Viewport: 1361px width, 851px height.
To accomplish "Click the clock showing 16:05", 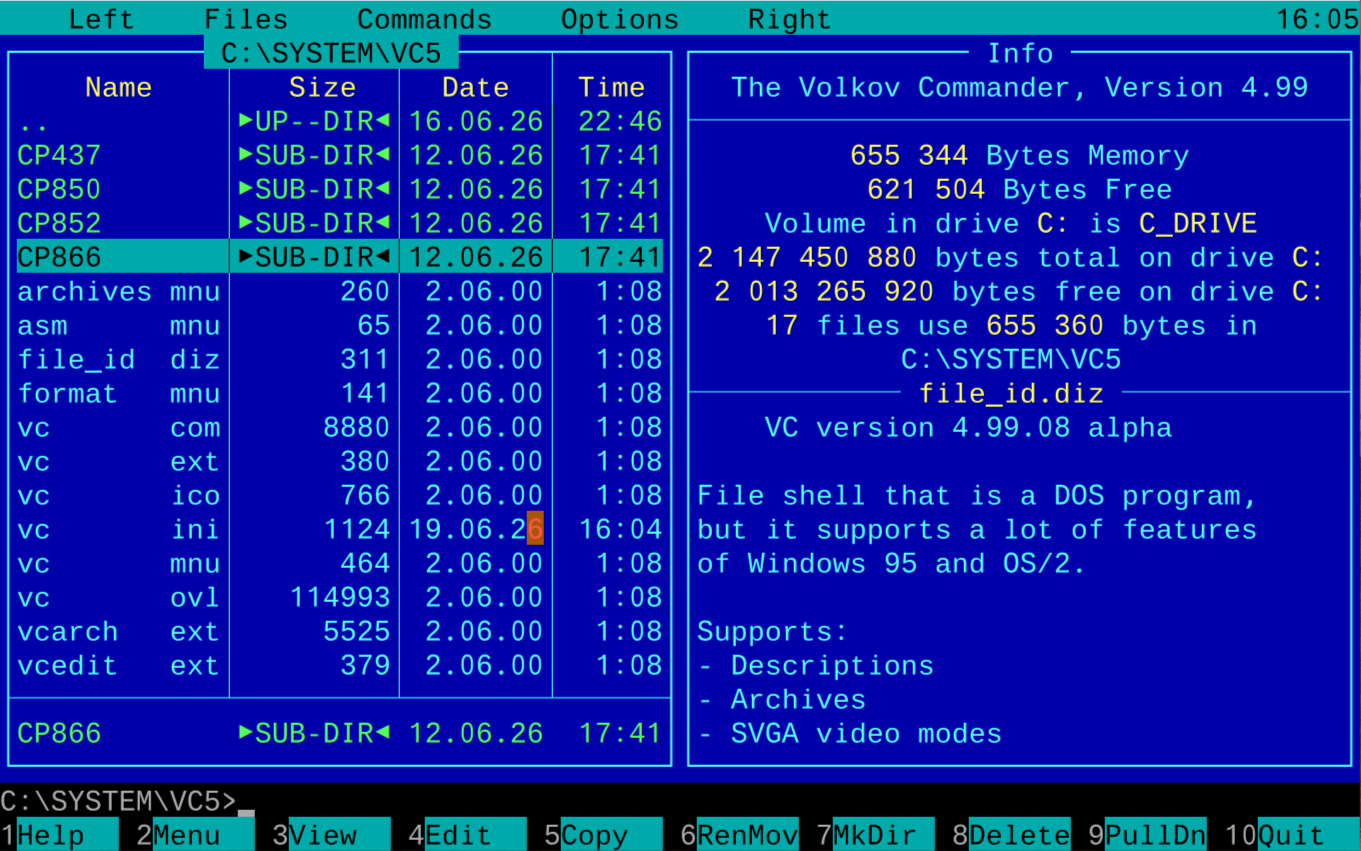I will 1318,19.
